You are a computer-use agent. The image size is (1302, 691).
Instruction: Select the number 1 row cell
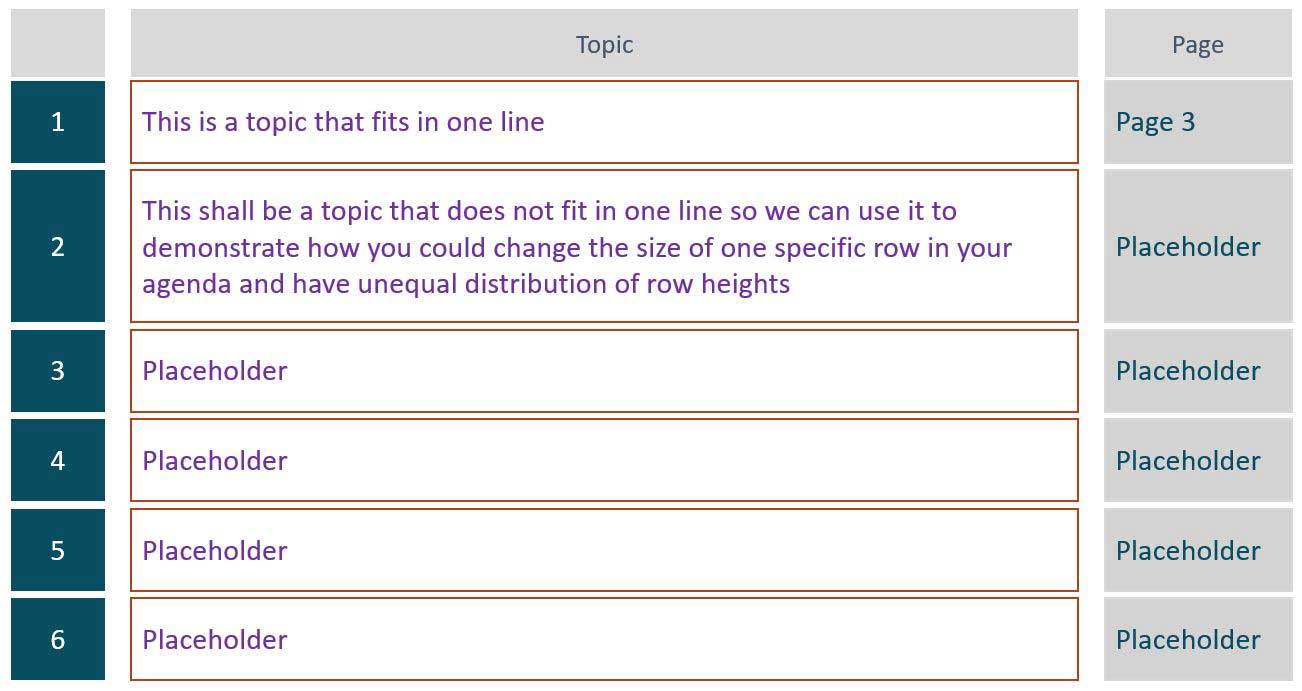pos(58,122)
